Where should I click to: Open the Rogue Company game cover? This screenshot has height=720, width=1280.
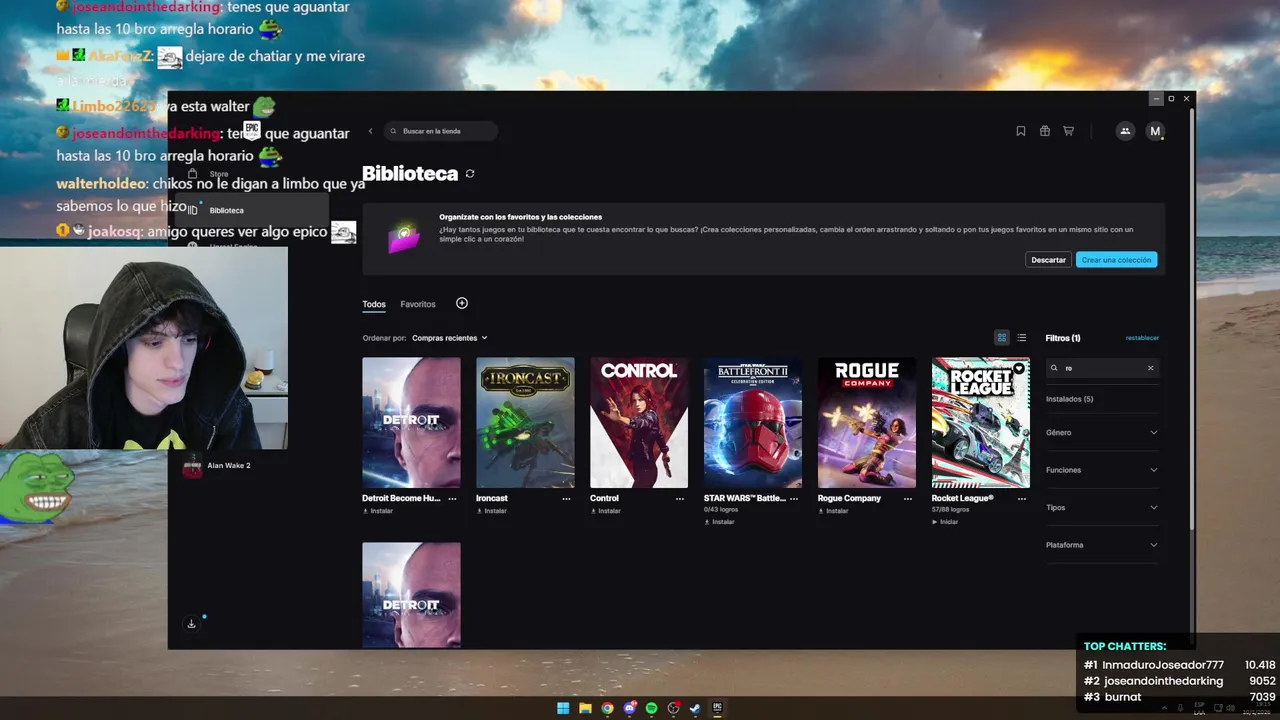(867, 423)
